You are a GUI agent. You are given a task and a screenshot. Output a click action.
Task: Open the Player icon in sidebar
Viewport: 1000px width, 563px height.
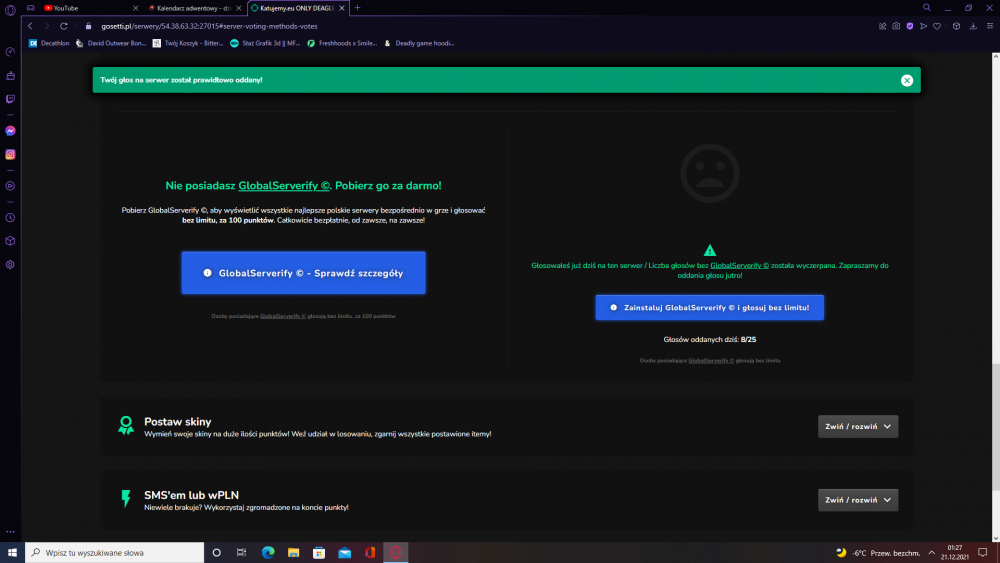10,186
